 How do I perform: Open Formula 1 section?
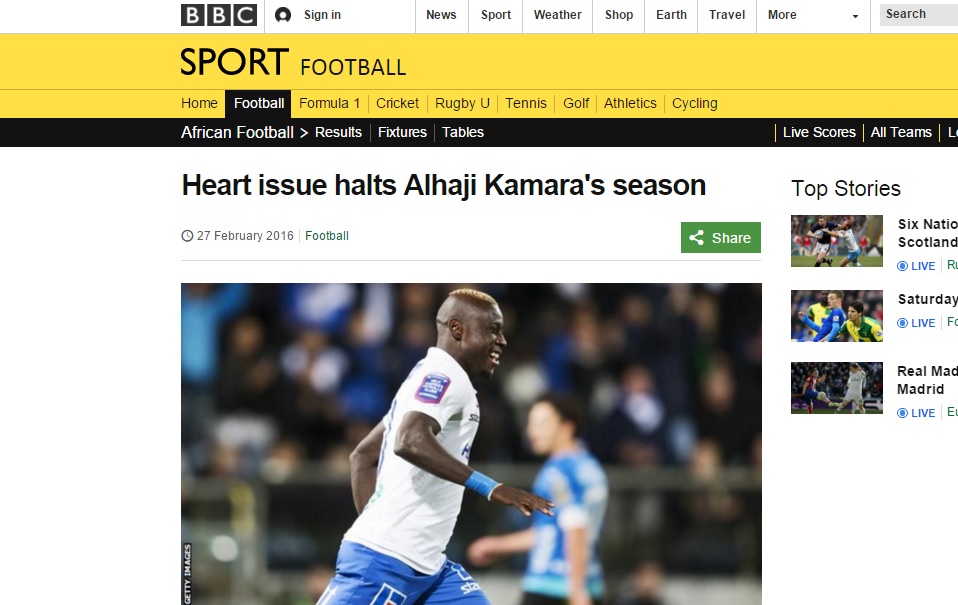click(x=329, y=103)
